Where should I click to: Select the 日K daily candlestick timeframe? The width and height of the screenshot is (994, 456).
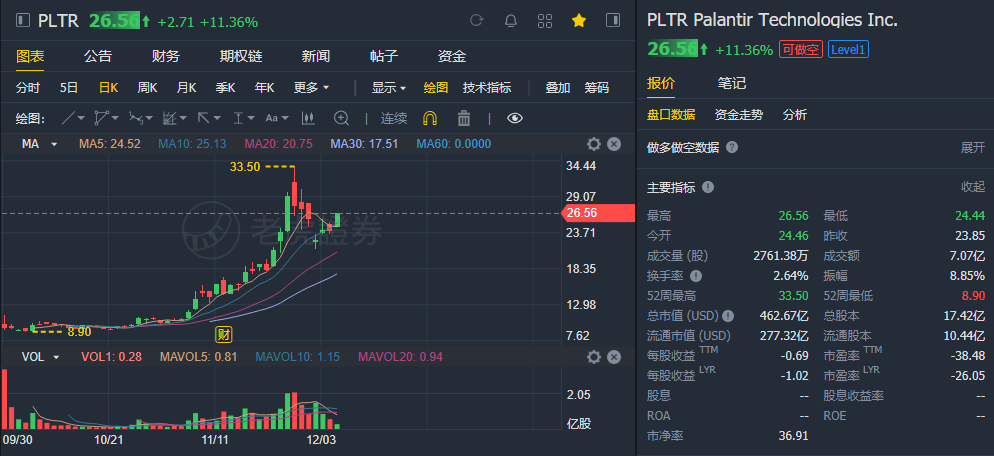108,88
